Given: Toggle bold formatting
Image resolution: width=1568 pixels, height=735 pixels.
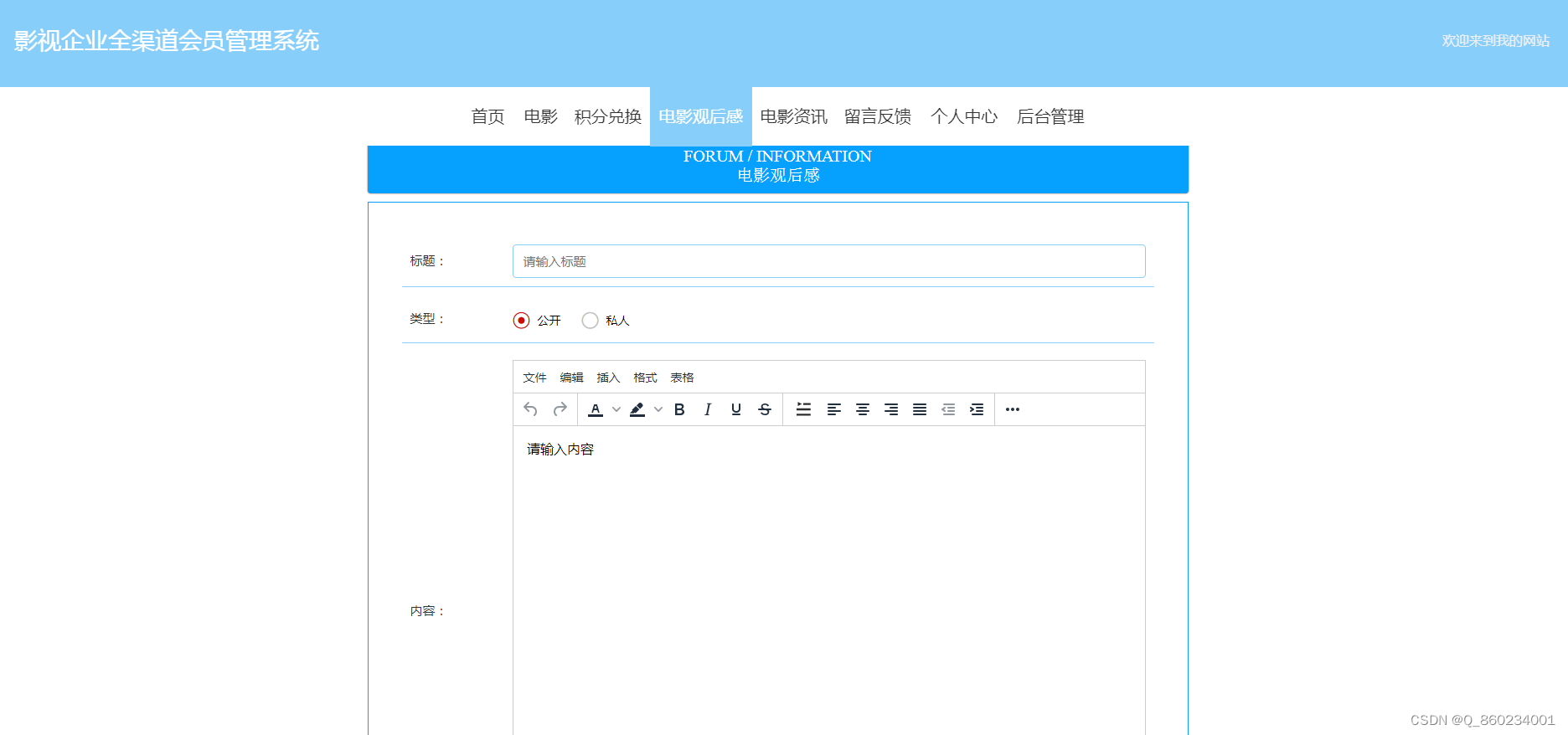Looking at the screenshot, I should click(679, 409).
